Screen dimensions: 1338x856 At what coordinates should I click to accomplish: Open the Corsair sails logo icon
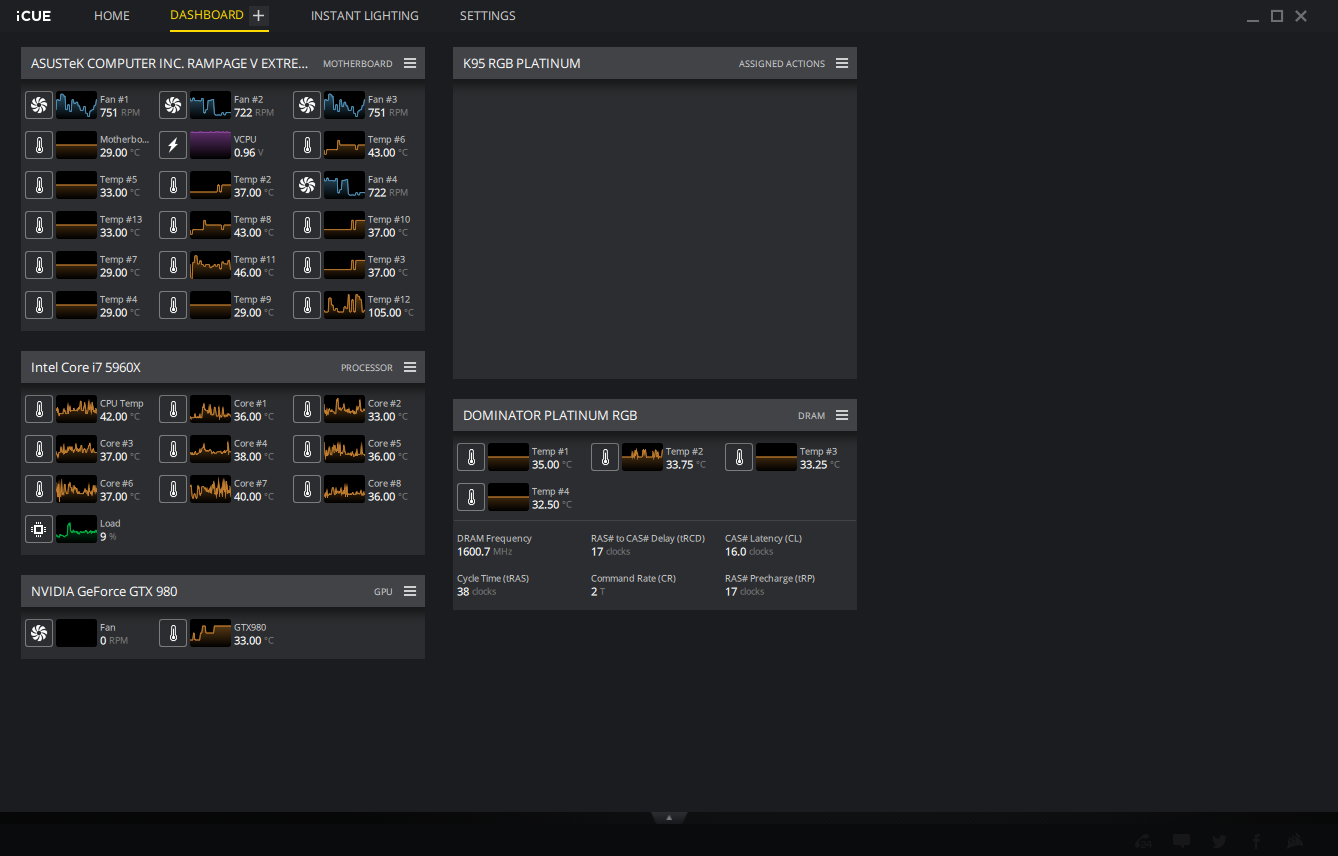pos(1294,842)
